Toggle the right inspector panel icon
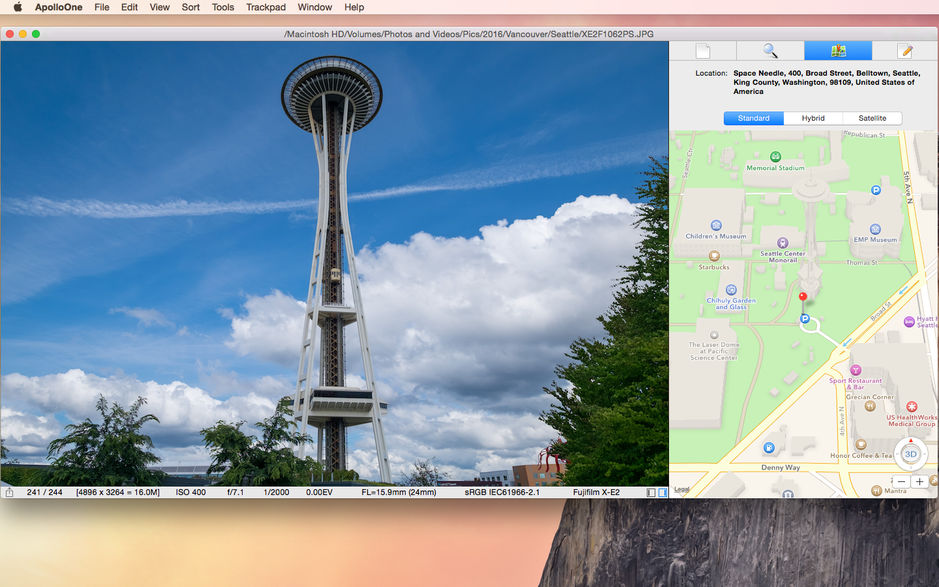Viewport: 939px width, 587px height. [662, 492]
